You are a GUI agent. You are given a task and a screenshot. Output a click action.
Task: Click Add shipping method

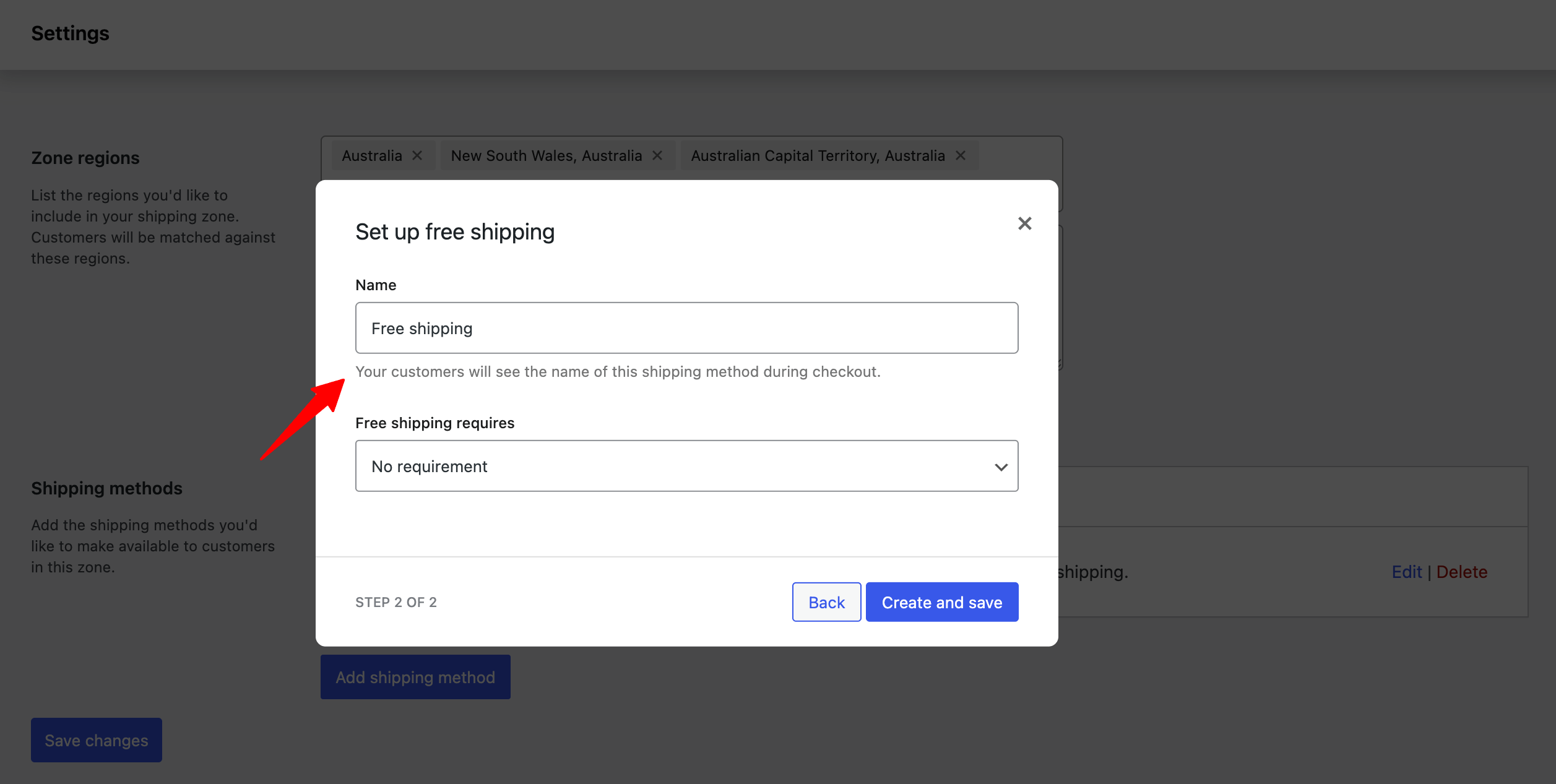click(415, 677)
